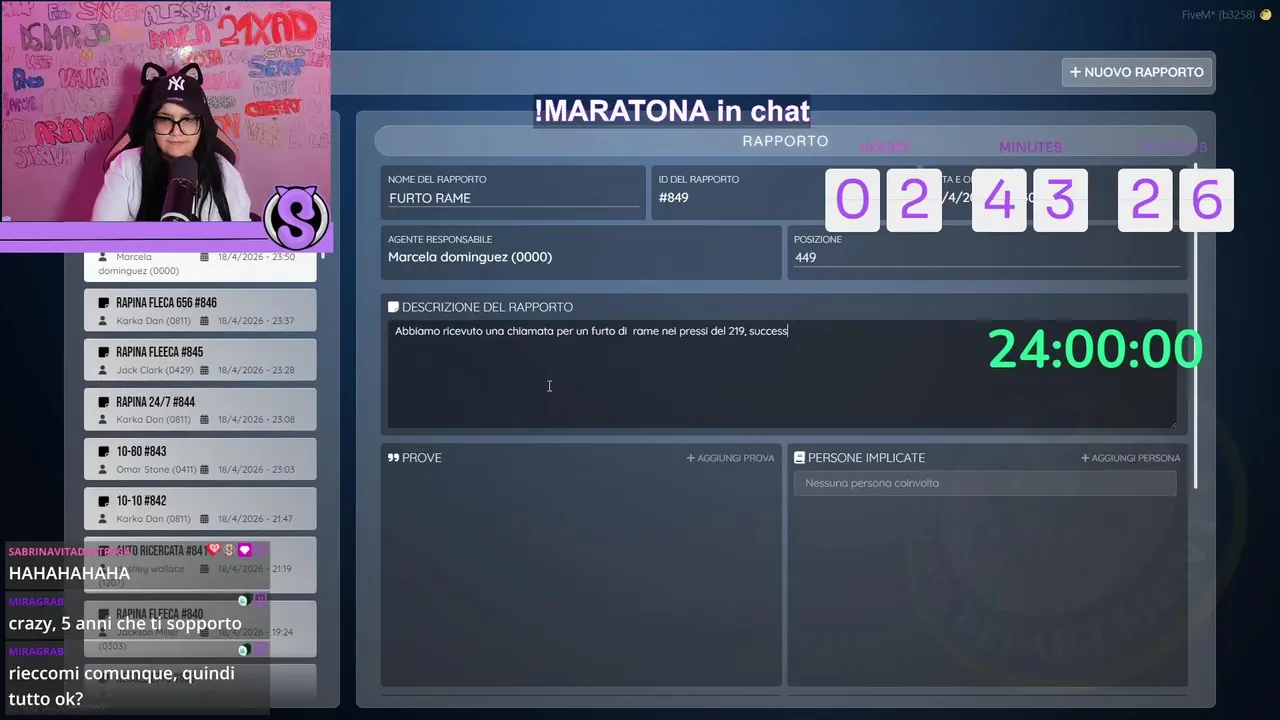
Task: Click the plus icon in AGGIUNGI PROVA
Action: [x=690, y=458]
